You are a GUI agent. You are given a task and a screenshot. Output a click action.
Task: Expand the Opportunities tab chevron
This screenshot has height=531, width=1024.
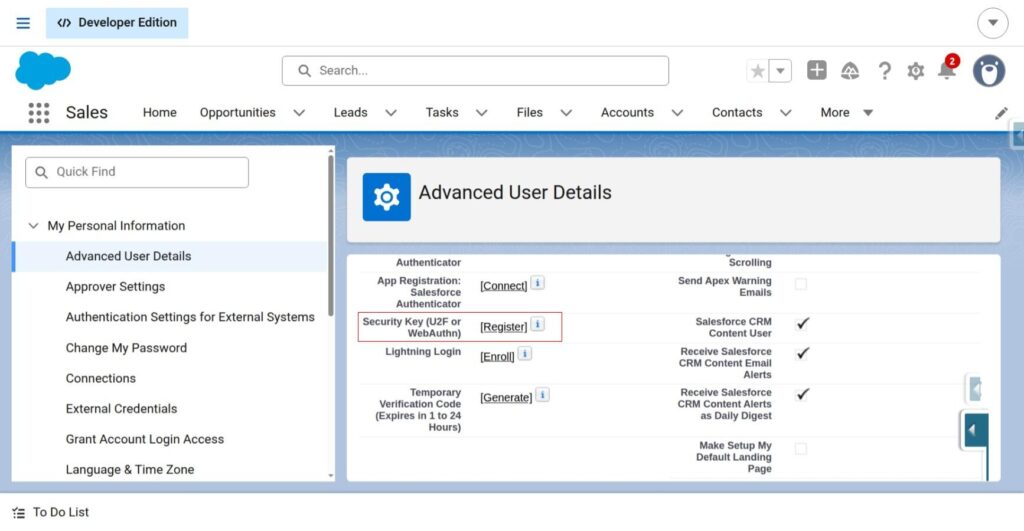coord(299,112)
